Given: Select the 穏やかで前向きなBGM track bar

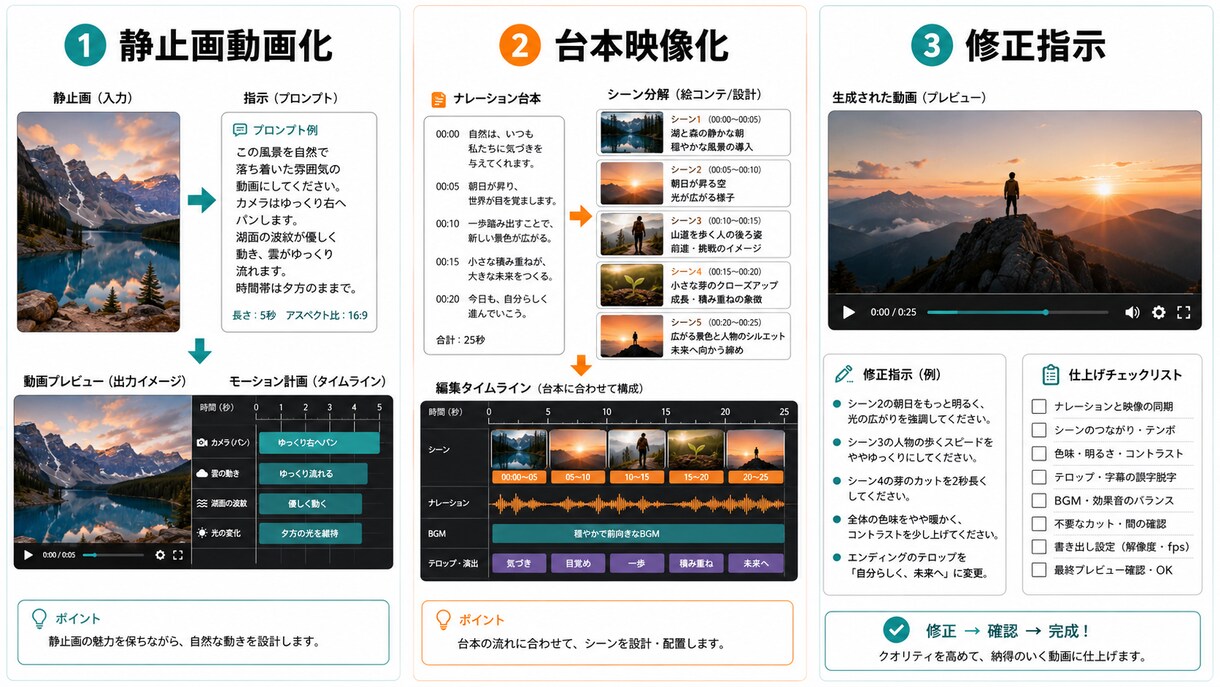Looking at the screenshot, I should [638, 534].
